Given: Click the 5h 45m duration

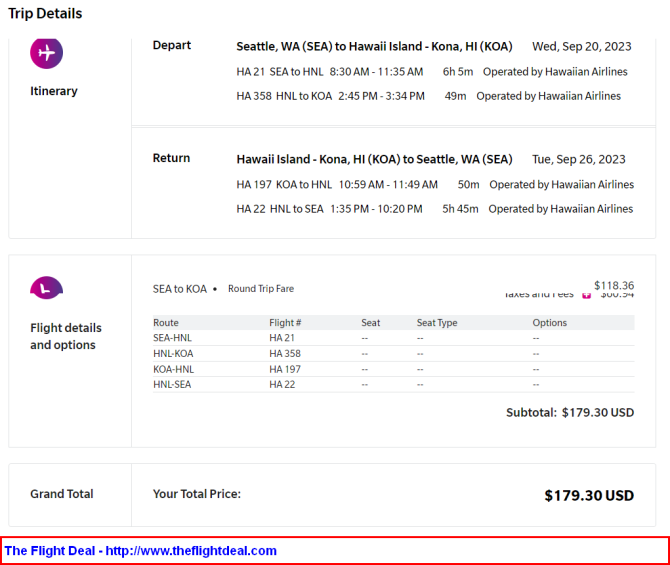Looking at the screenshot, I should (x=460, y=209).
